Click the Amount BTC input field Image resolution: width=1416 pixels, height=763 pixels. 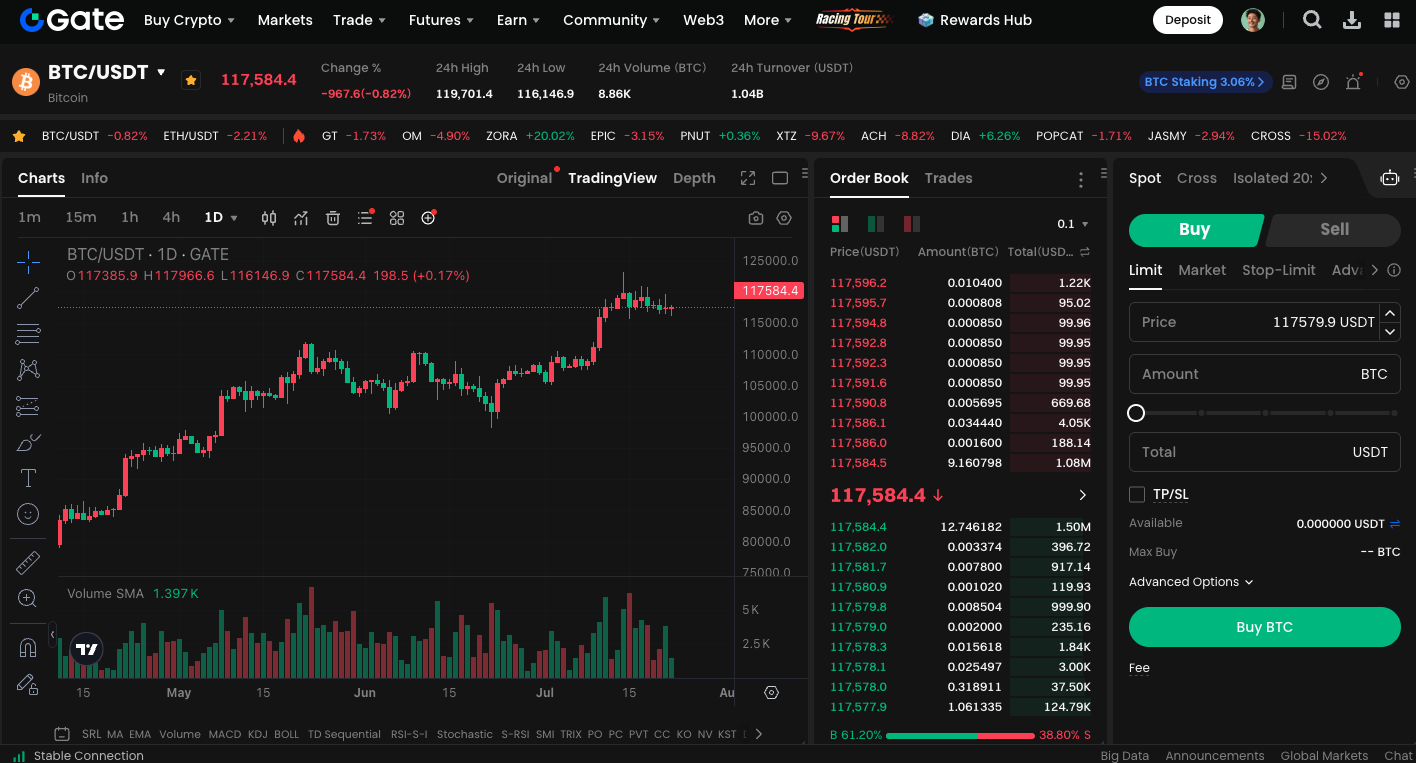click(x=1265, y=374)
